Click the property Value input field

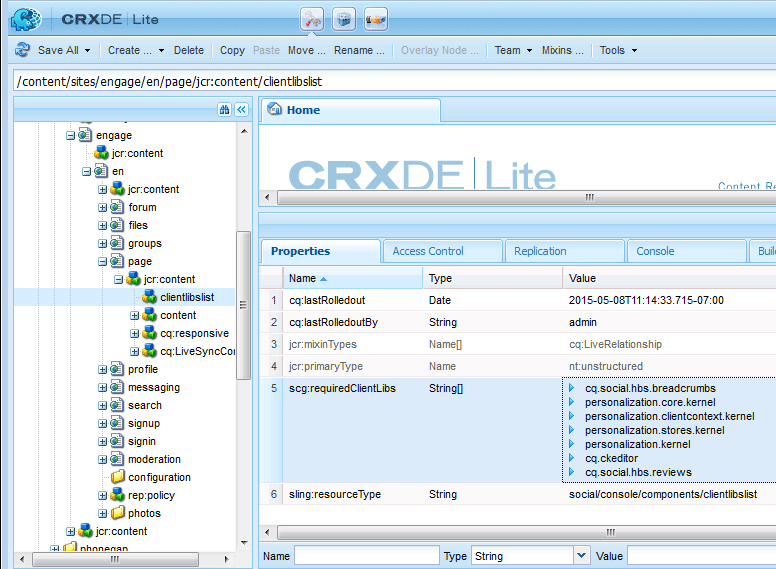pos(702,556)
